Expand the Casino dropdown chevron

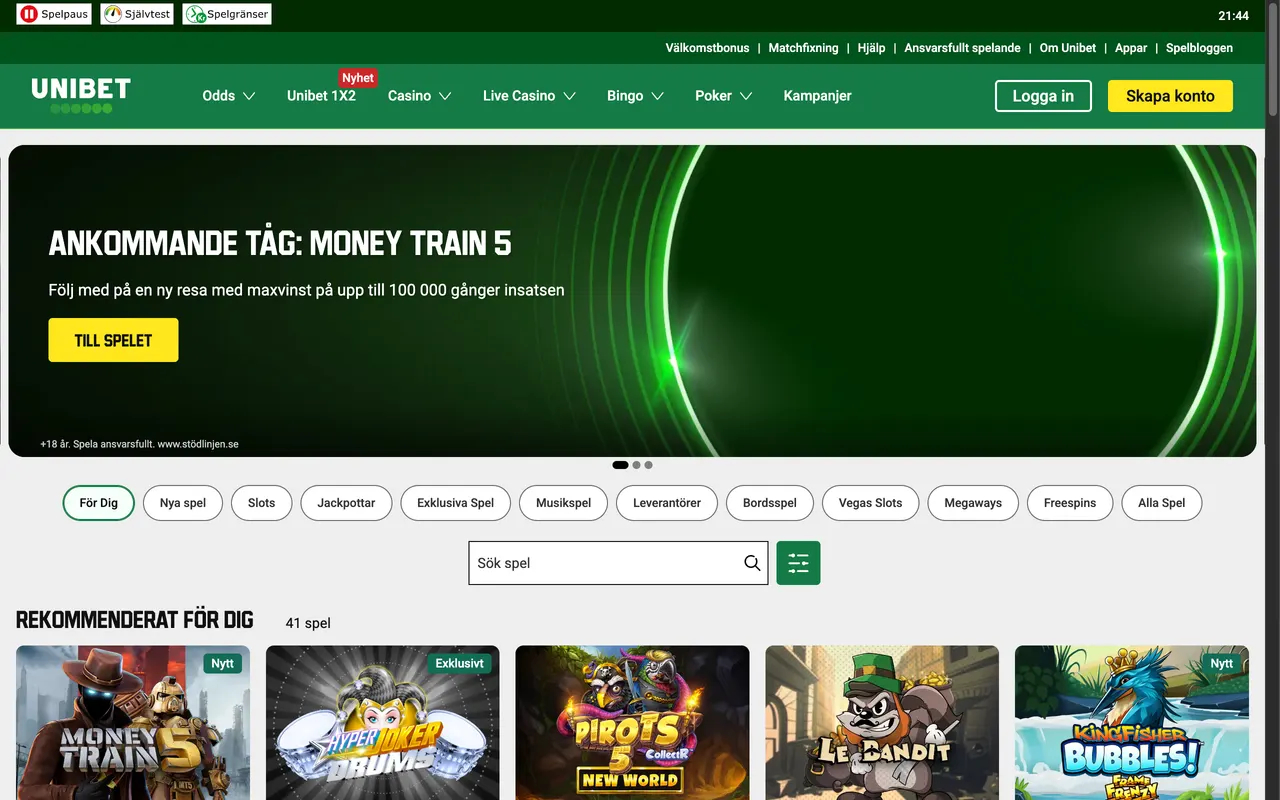click(445, 96)
